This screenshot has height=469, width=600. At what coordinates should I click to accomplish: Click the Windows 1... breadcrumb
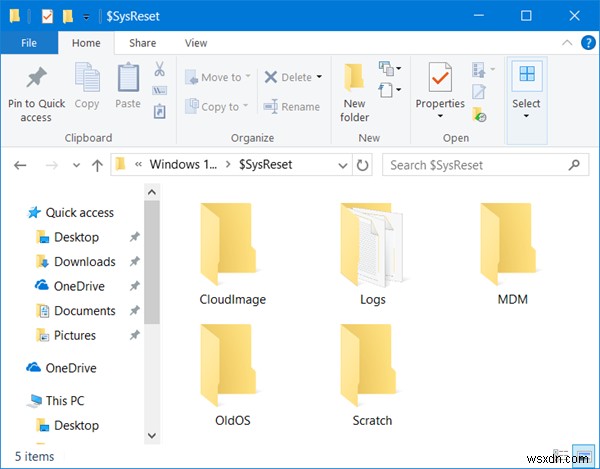pos(183,164)
